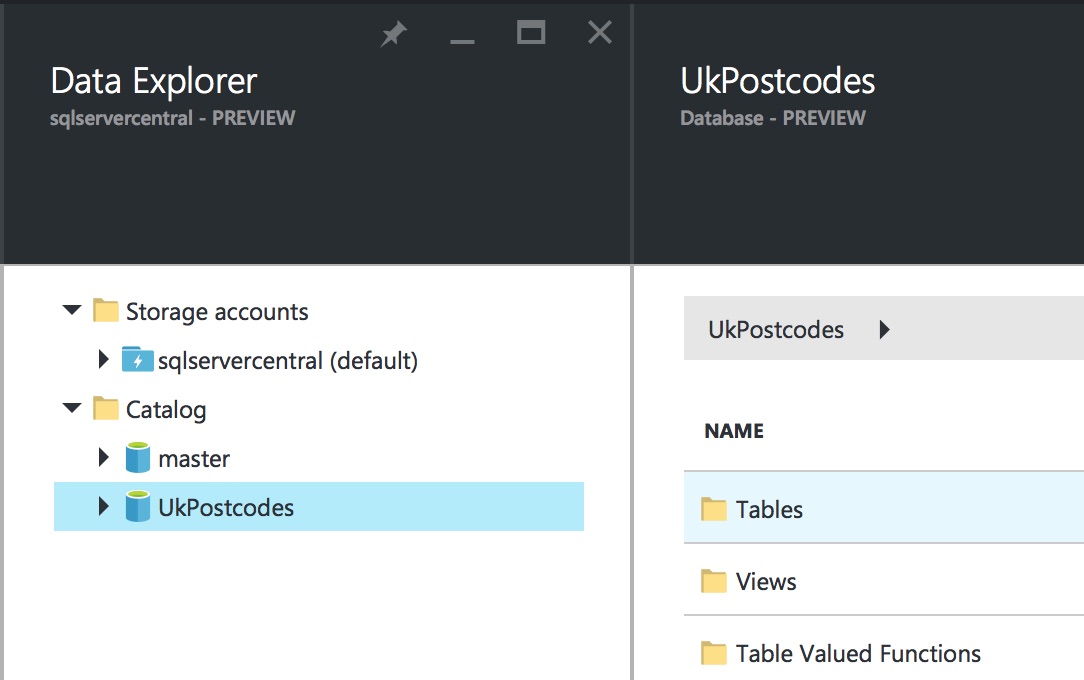Open the Tables folder row
Screen dimensions: 1084x680
pyautogui.click(x=769, y=509)
